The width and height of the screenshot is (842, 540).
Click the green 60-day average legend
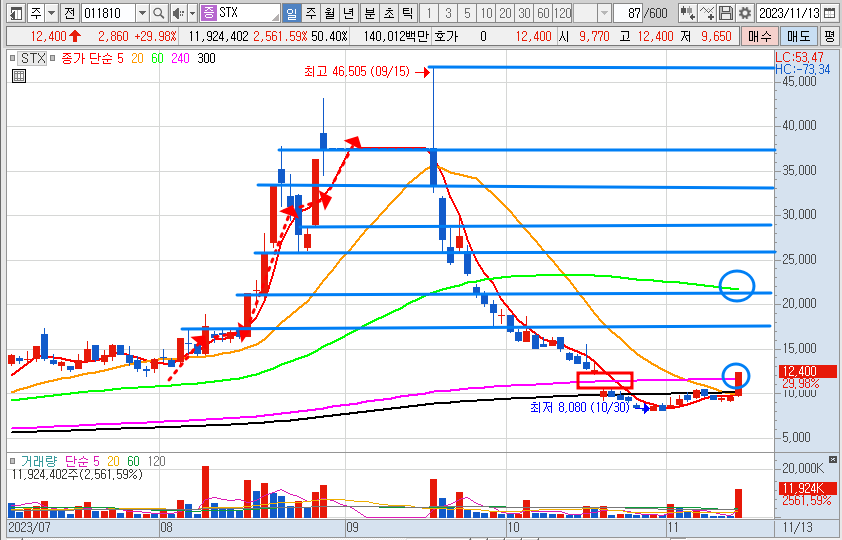click(157, 59)
